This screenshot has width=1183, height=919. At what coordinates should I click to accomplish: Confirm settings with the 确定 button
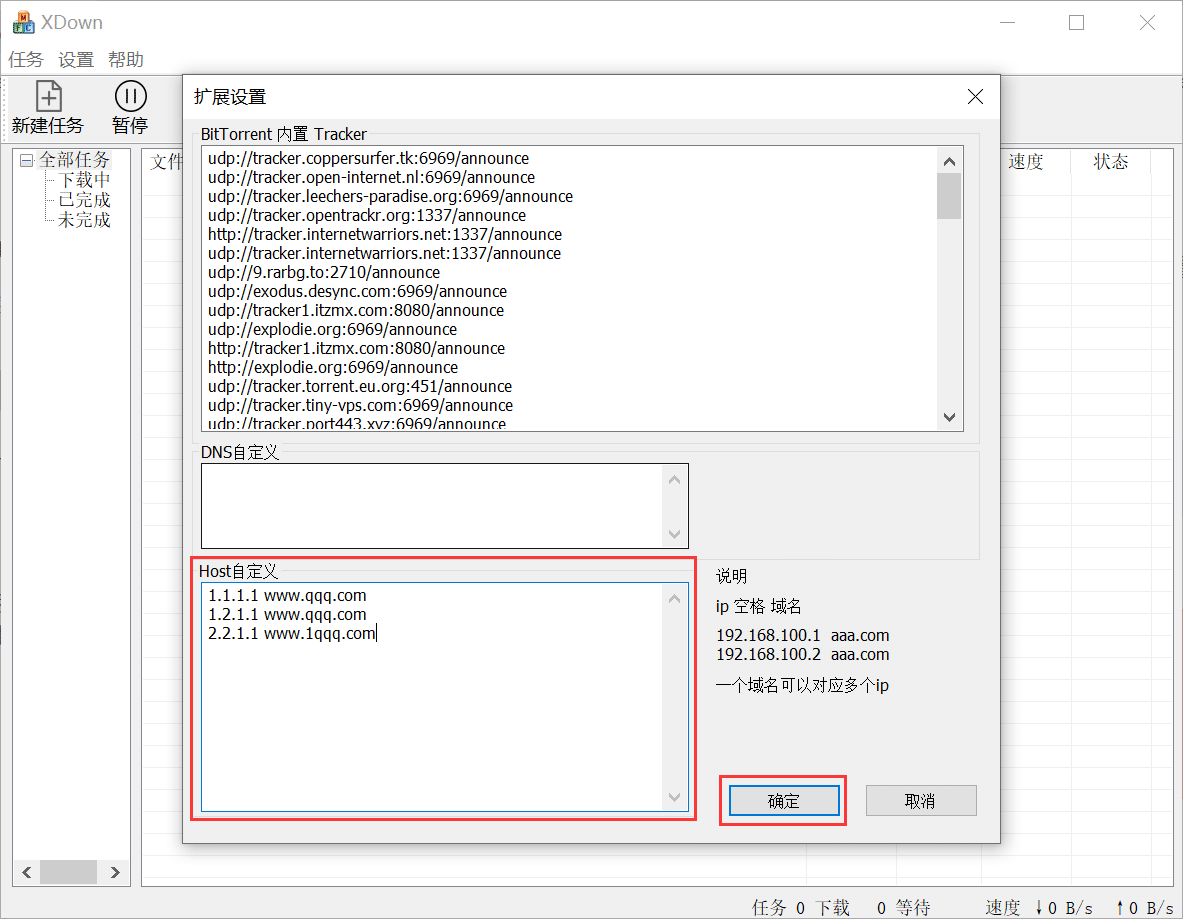pyautogui.click(x=783, y=800)
